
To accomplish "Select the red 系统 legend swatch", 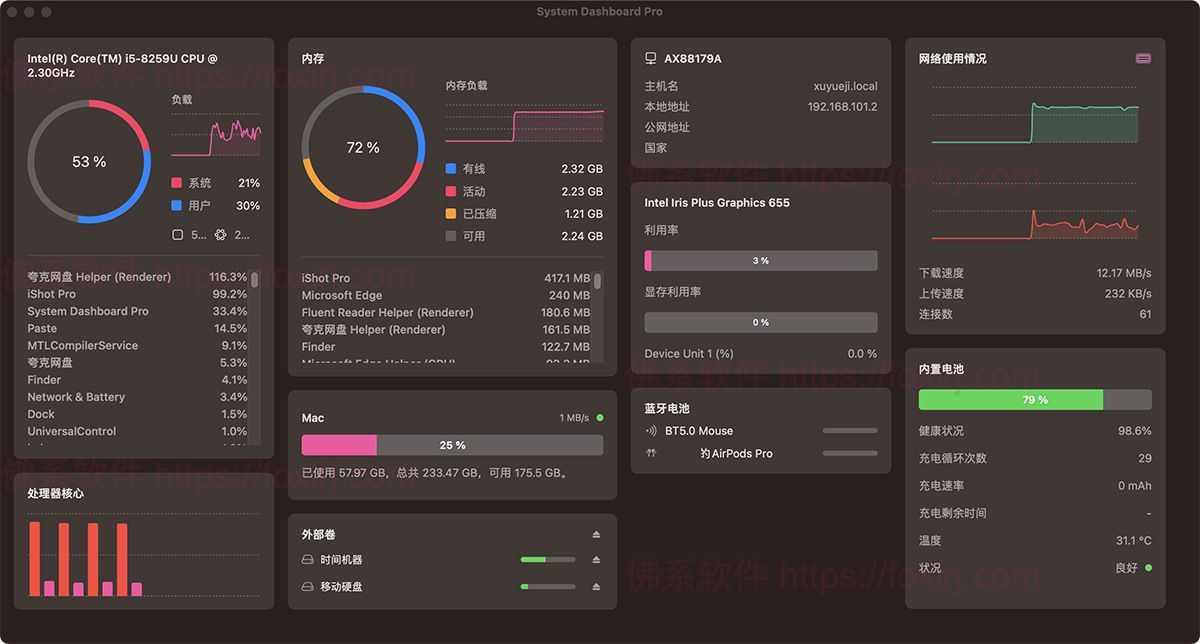I will pyautogui.click(x=177, y=183).
